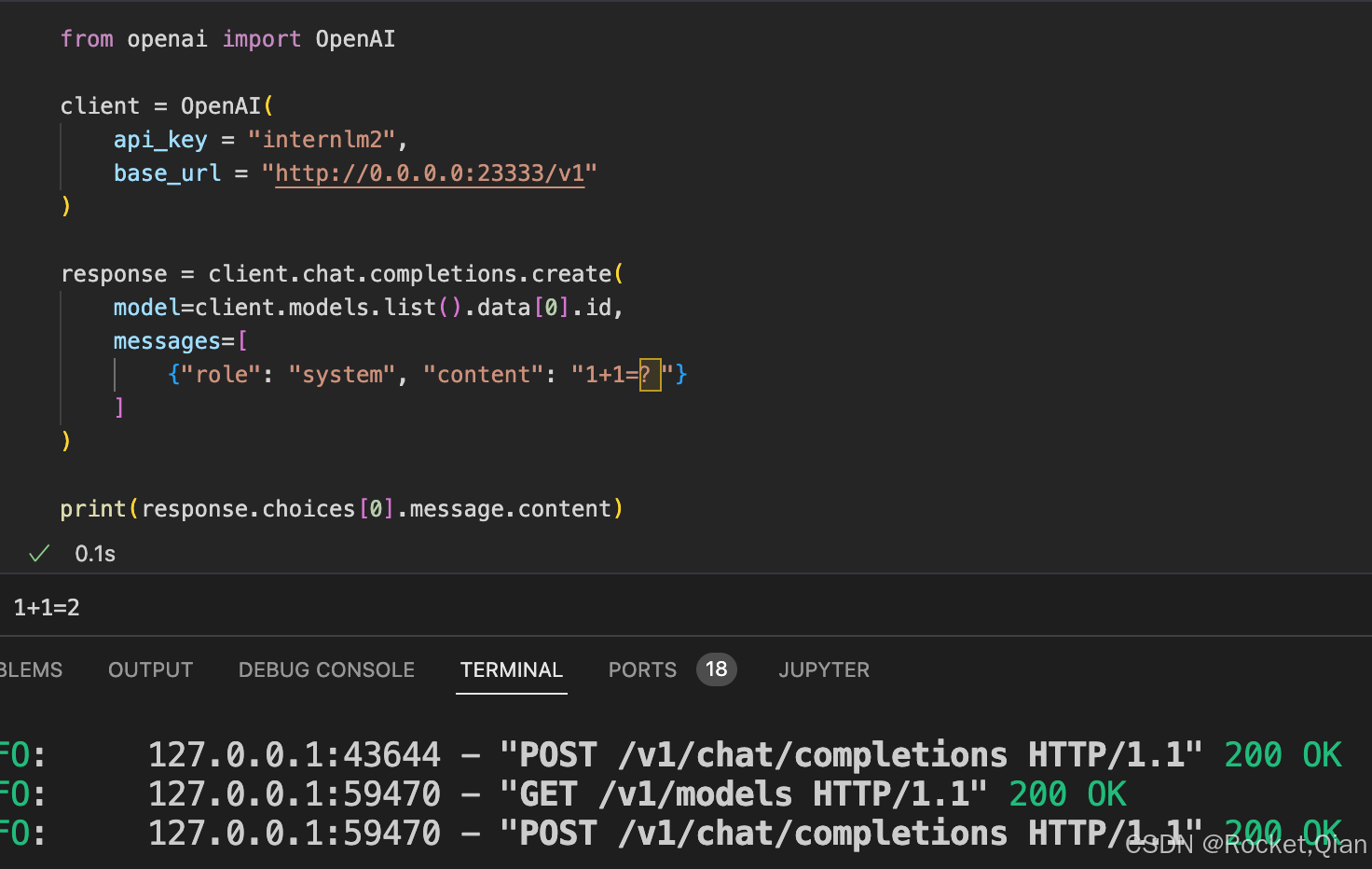Click the "internlm2" string value

pos(322,140)
